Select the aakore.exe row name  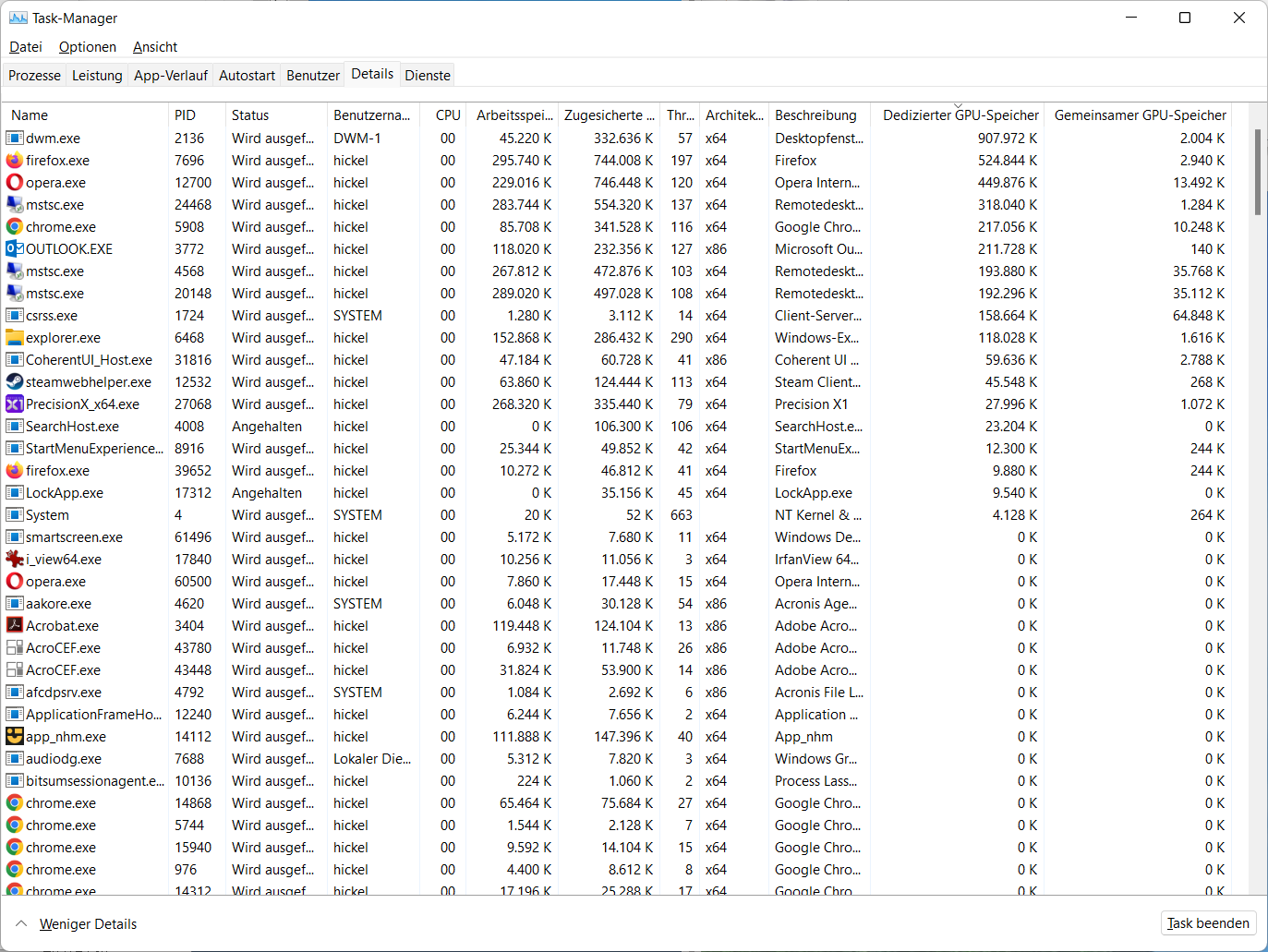click(58, 604)
